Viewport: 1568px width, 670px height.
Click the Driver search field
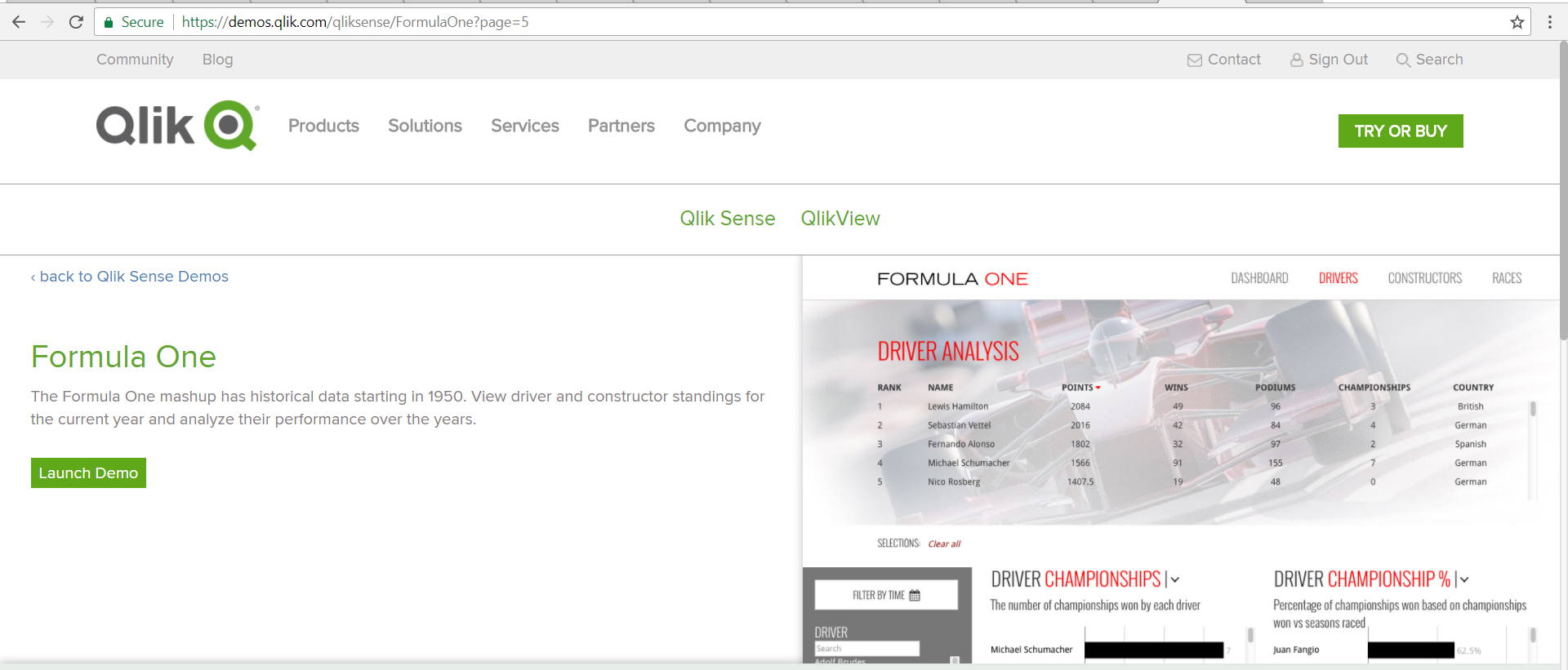(x=867, y=649)
